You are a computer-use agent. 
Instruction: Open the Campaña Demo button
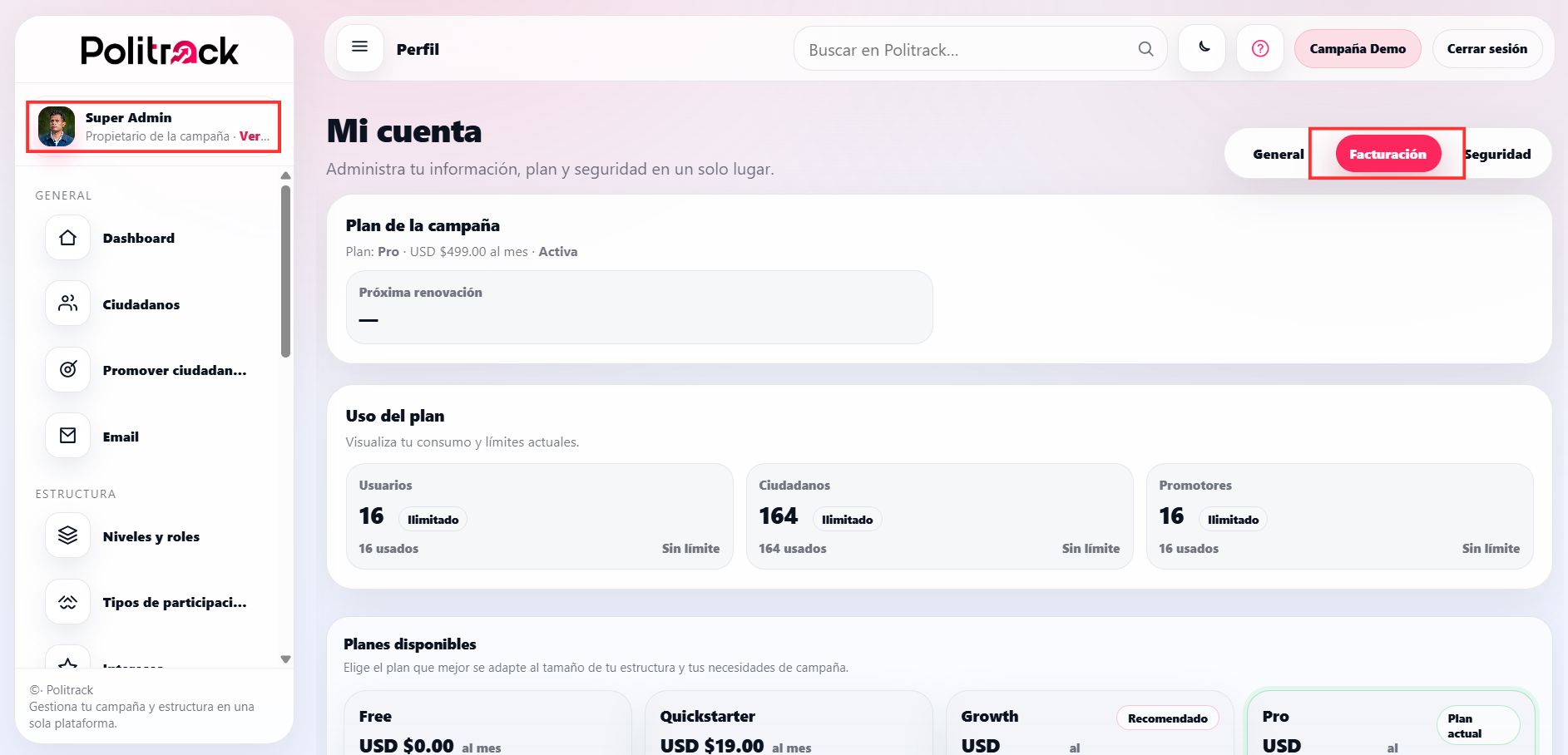tap(1358, 48)
